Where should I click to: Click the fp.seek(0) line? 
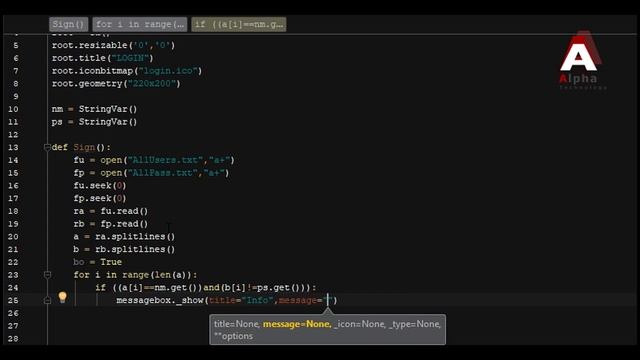[x=100, y=198]
